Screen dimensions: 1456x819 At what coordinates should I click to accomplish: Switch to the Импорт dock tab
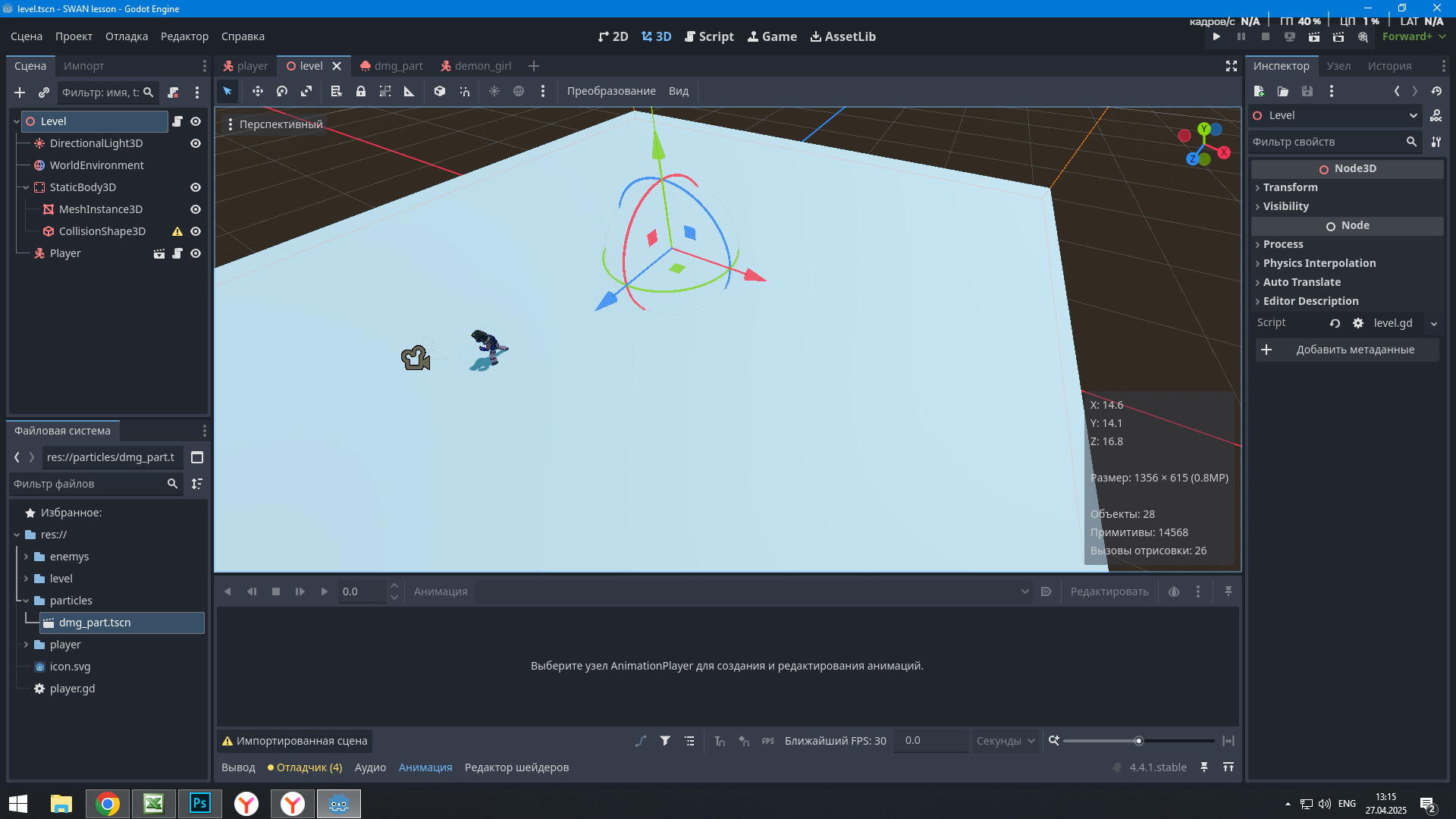[83, 66]
